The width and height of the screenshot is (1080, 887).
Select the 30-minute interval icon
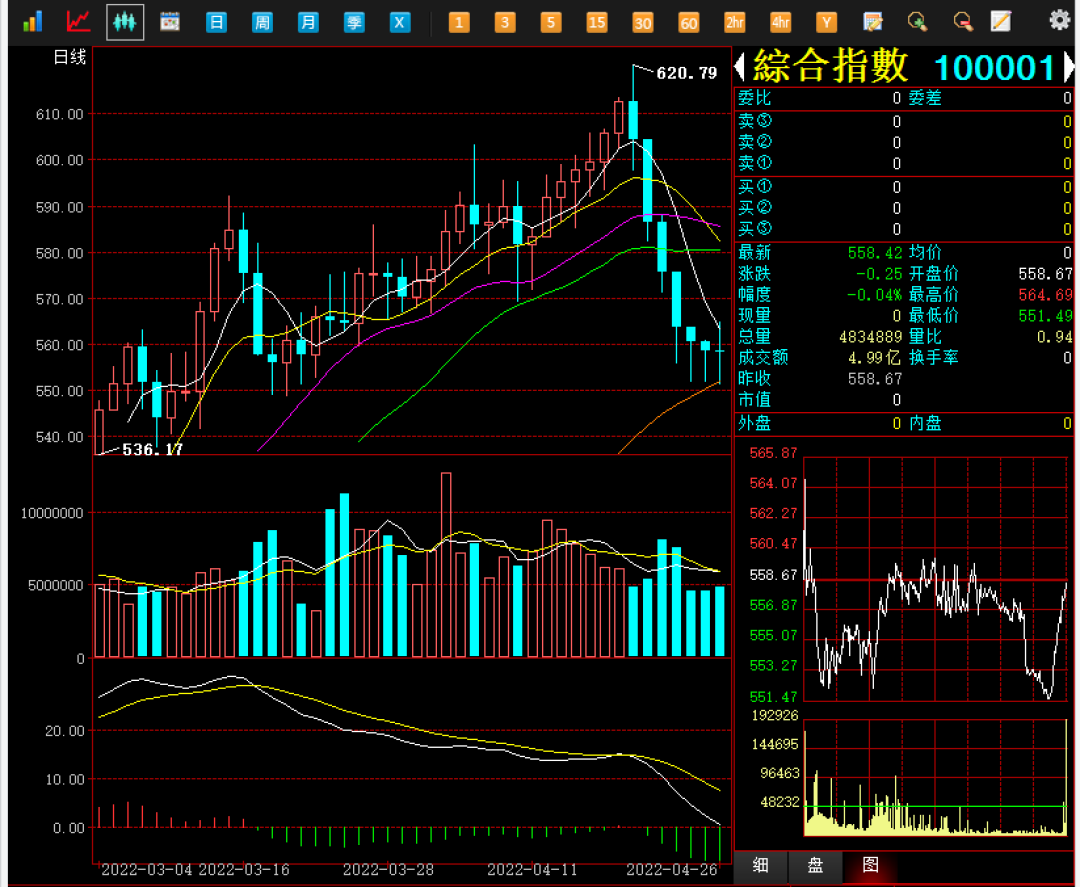[643, 22]
